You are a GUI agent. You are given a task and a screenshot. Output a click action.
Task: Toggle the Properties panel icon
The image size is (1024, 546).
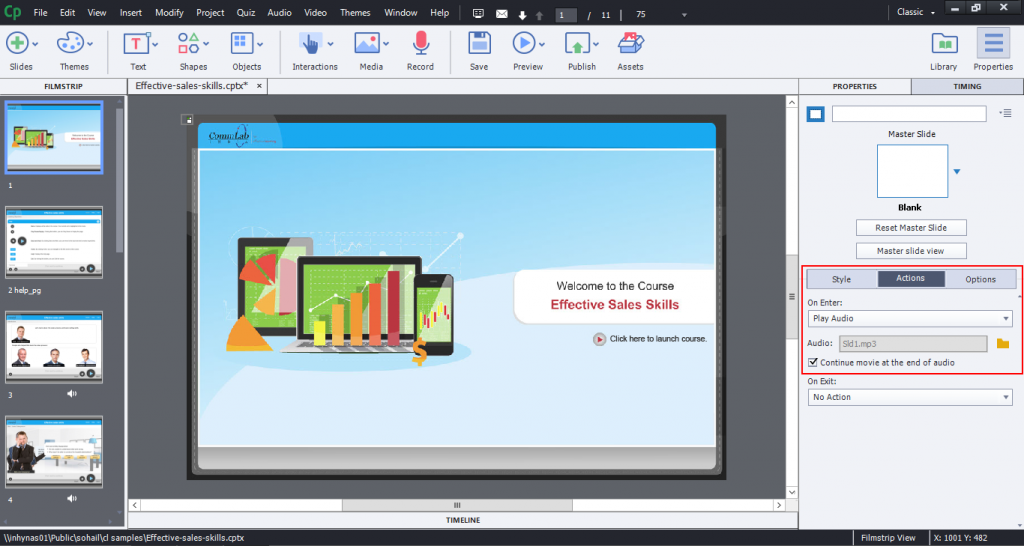(993, 44)
